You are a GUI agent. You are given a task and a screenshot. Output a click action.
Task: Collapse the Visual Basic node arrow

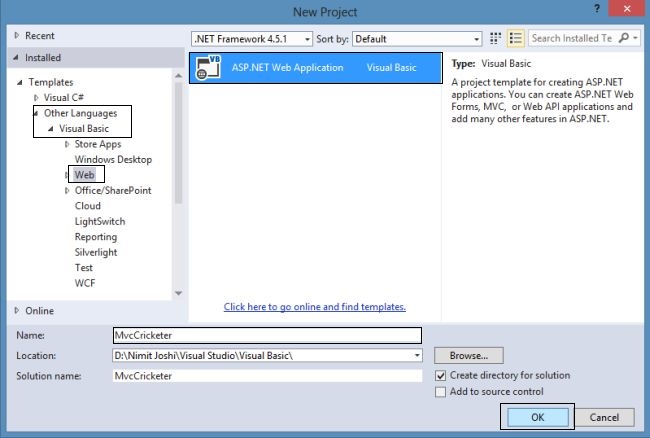click(51, 129)
